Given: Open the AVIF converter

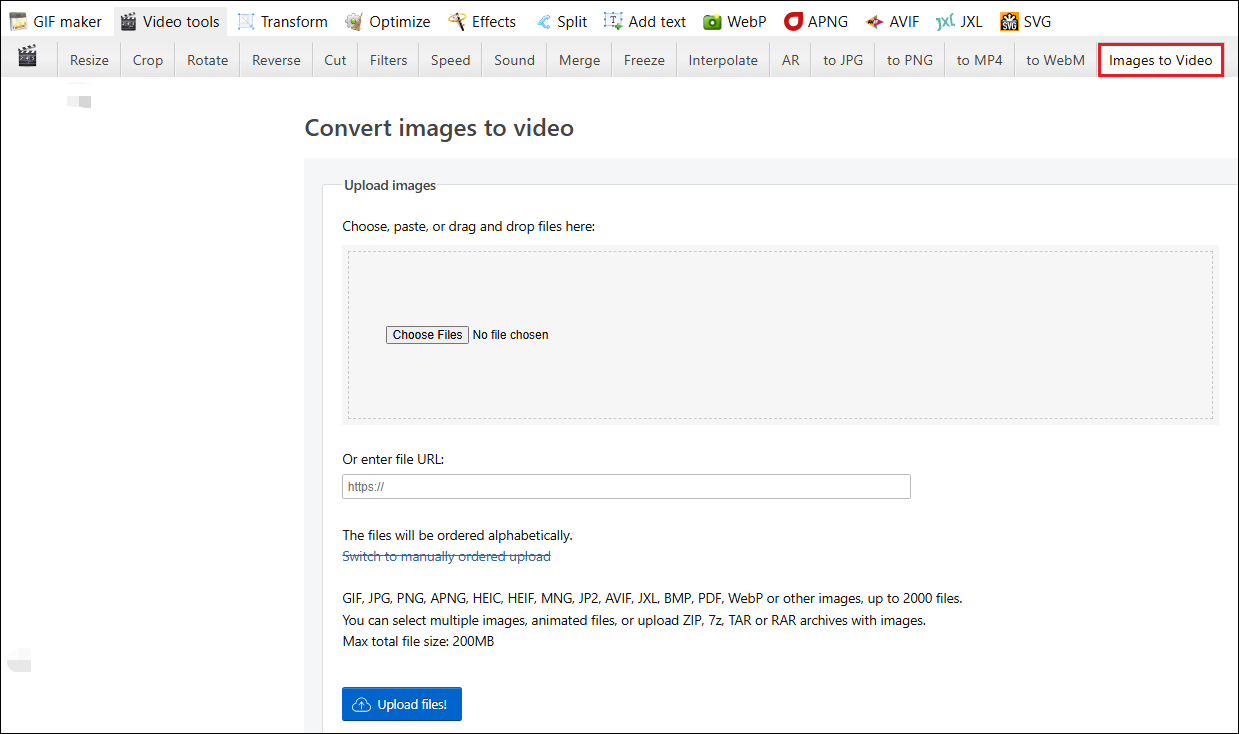Looking at the screenshot, I should point(892,20).
